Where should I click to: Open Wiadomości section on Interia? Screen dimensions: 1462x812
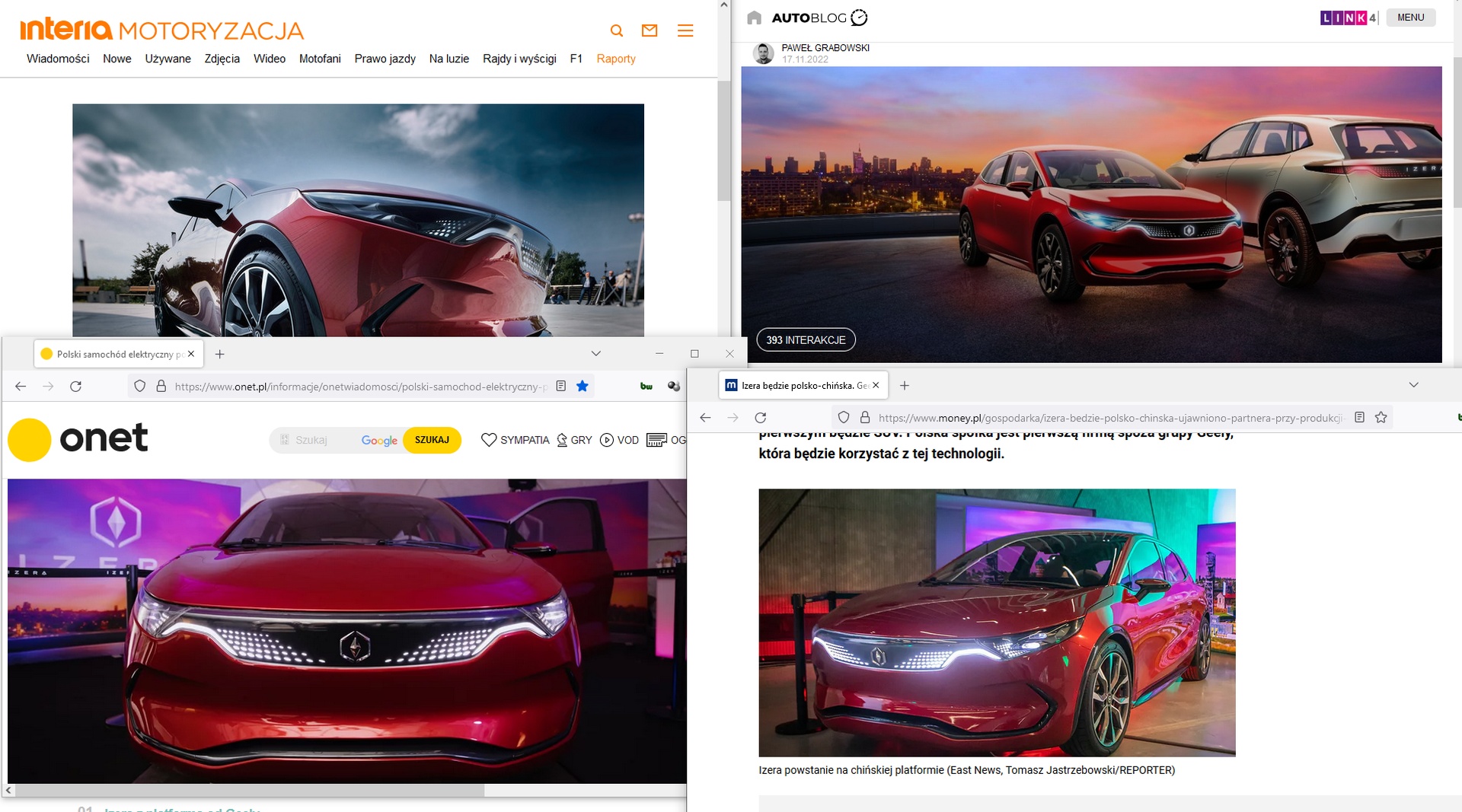(x=58, y=59)
